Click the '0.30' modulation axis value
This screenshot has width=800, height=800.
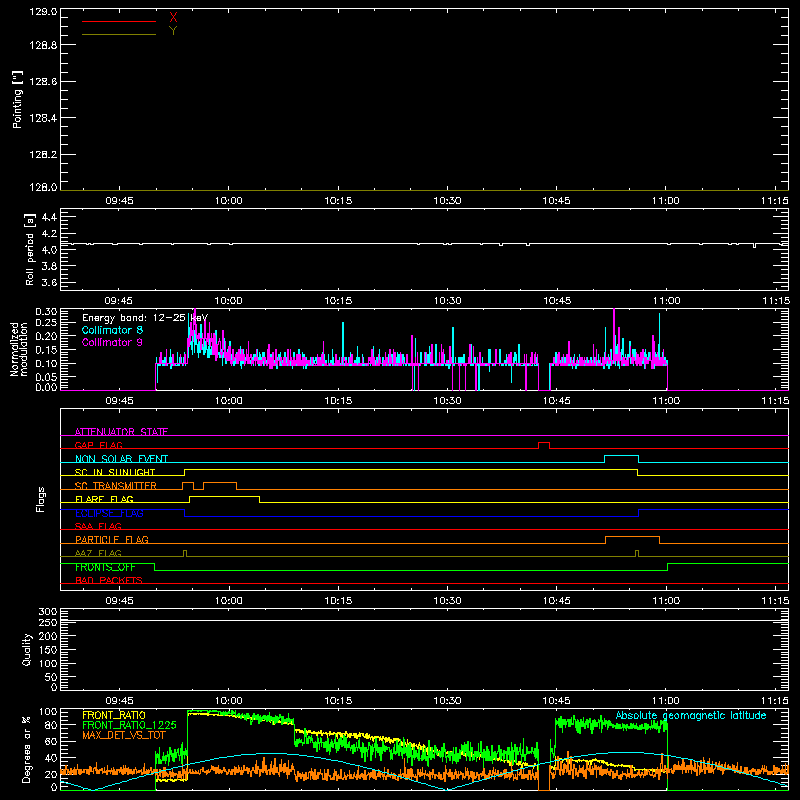pyautogui.click(x=46, y=312)
